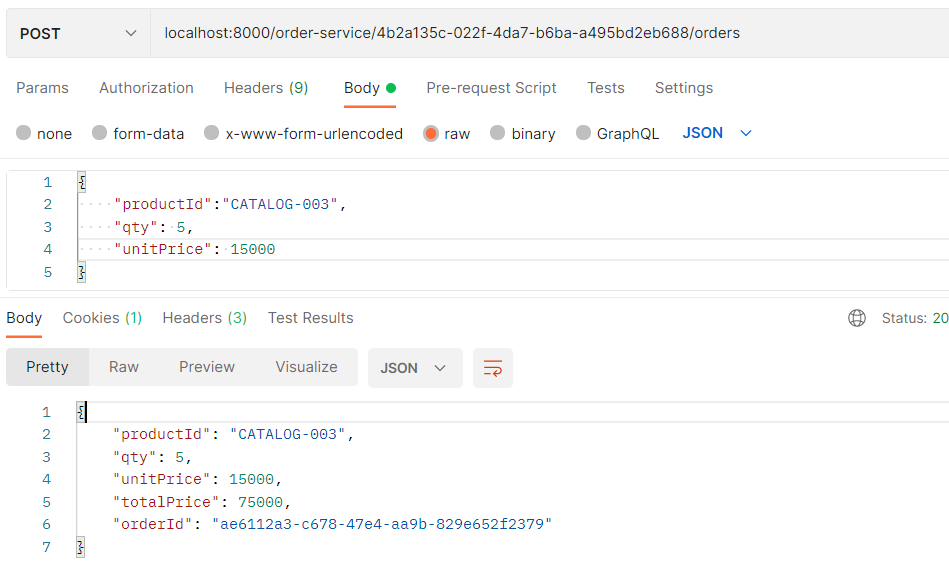
Task: Open the Params tab
Action: tap(42, 88)
